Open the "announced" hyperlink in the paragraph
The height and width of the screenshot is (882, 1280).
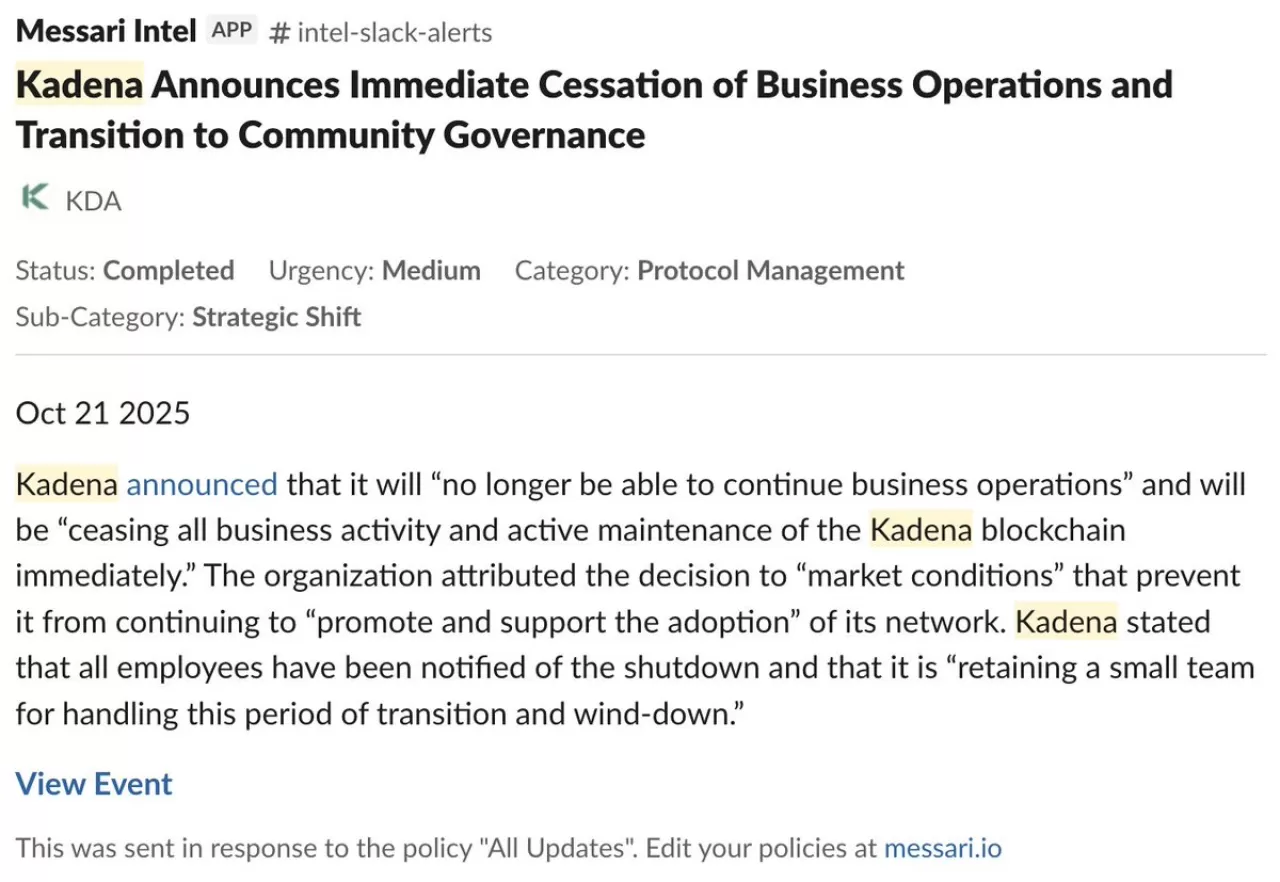(x=201, y=484)
